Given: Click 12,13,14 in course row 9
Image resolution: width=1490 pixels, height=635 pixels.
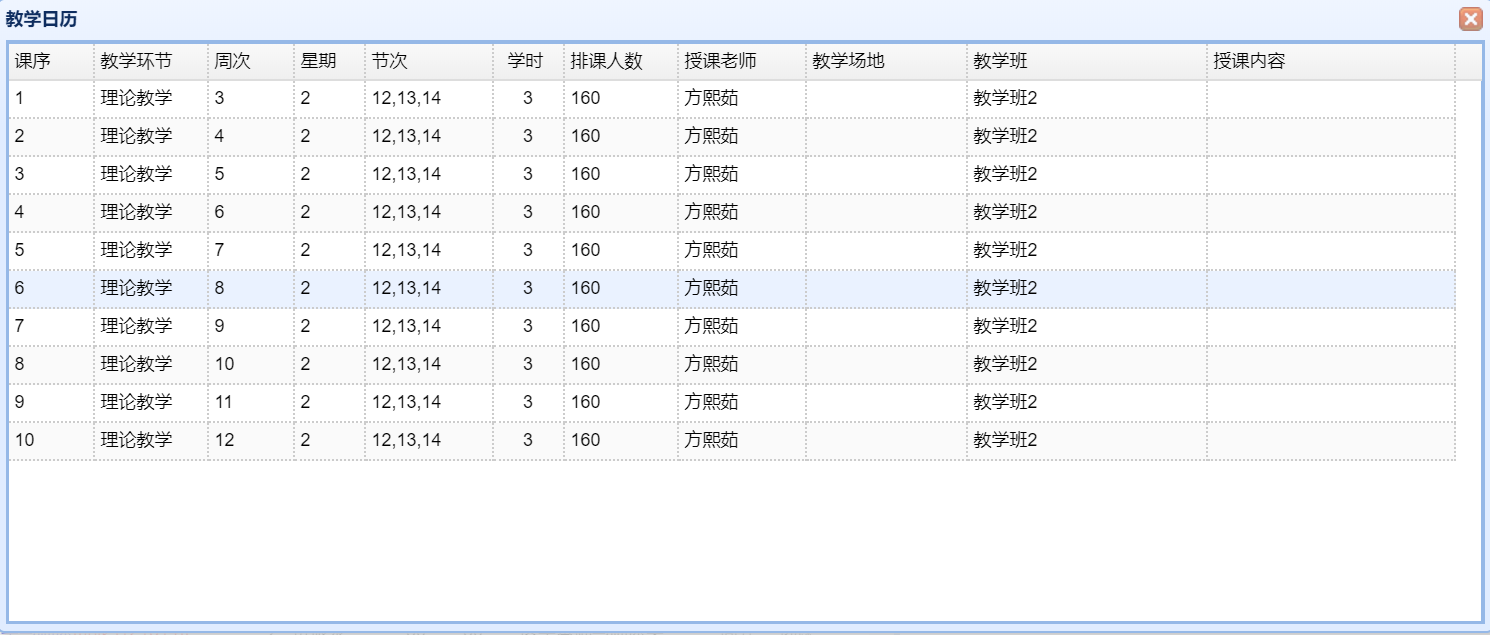Looking at the screenshot, I should (407, 402).
